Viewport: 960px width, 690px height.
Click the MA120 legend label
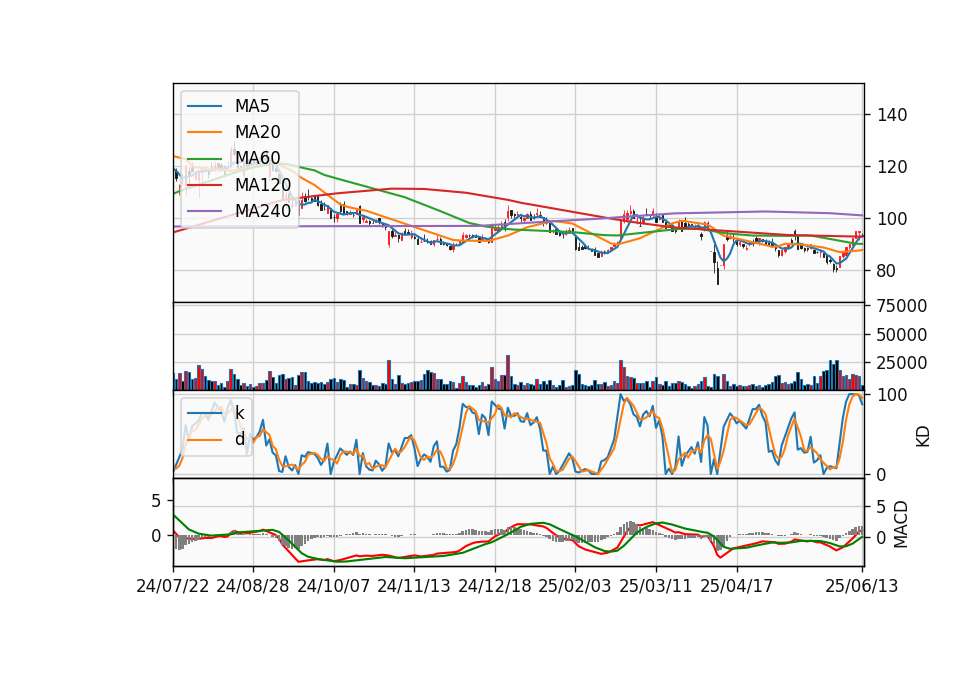tap(263, 184)
